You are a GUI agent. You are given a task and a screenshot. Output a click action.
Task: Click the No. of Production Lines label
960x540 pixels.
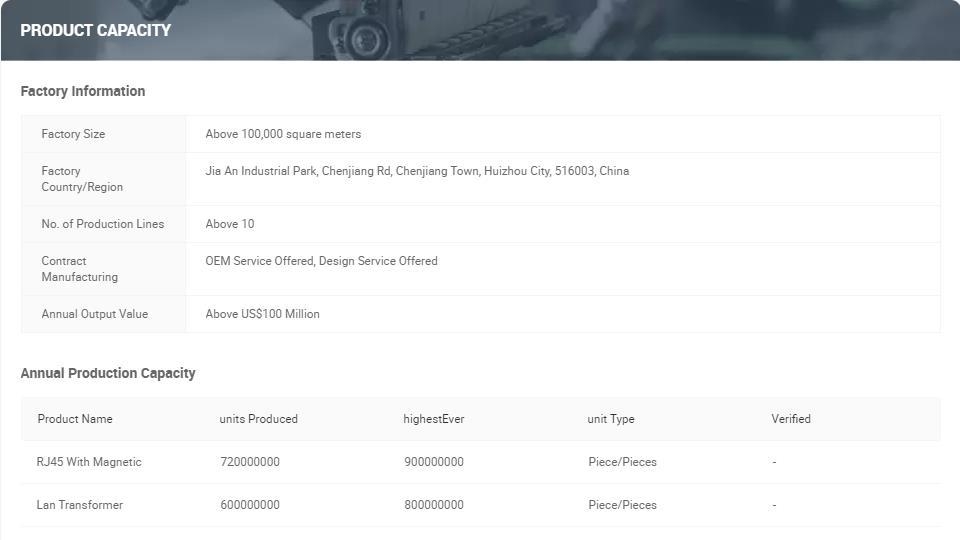(x=102, y=224)
